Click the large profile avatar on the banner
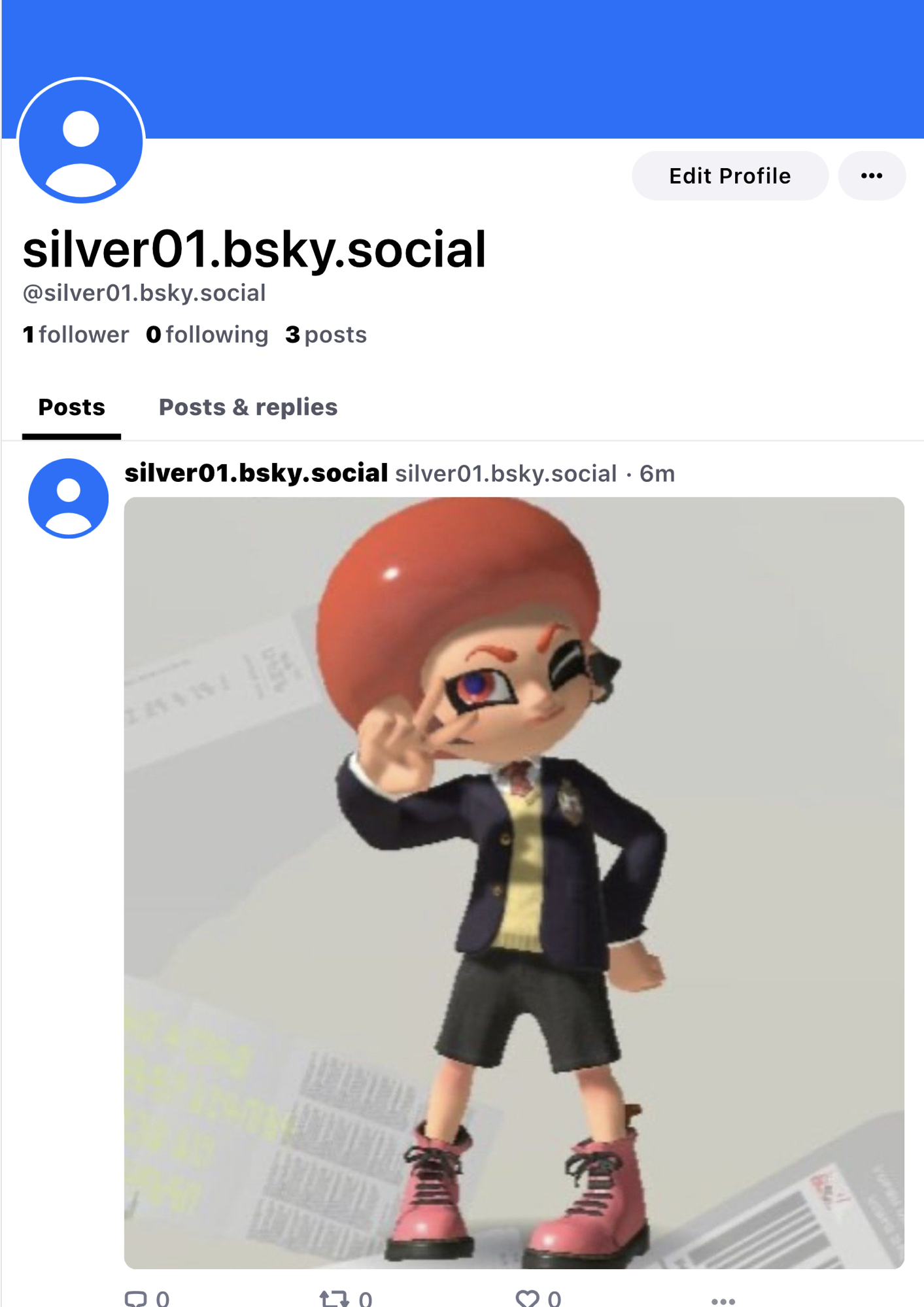 click(81, 141)
